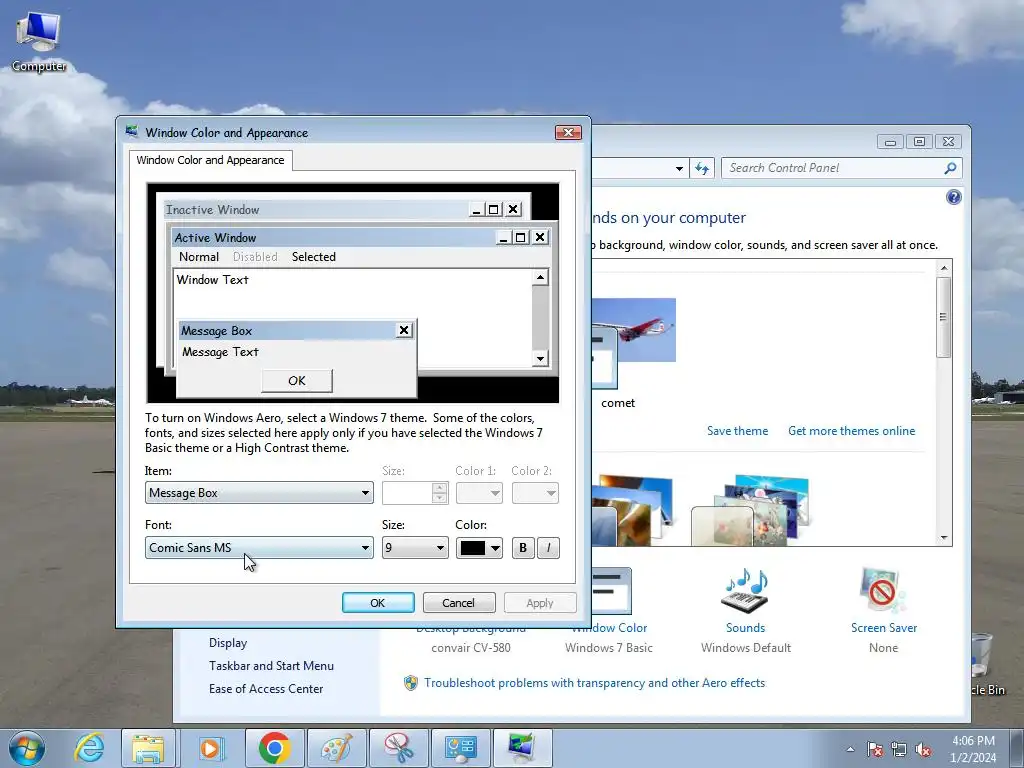This screenshot has width=1024, height=768.
Task: Open Screen Saver settings icon
Action: [883, 591]
